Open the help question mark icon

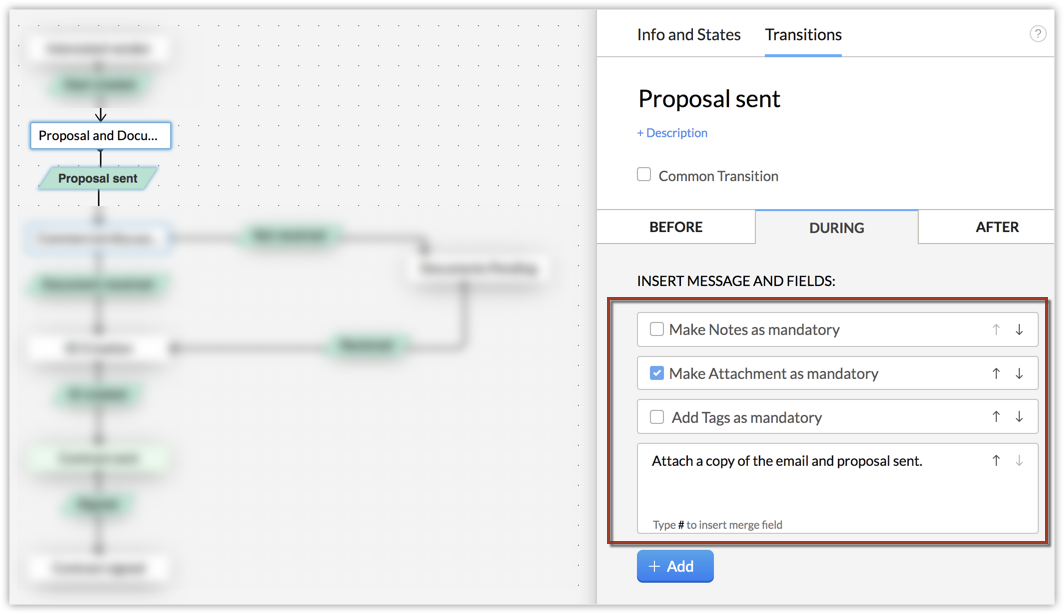pyautogui.click(x=1038, y=34)
